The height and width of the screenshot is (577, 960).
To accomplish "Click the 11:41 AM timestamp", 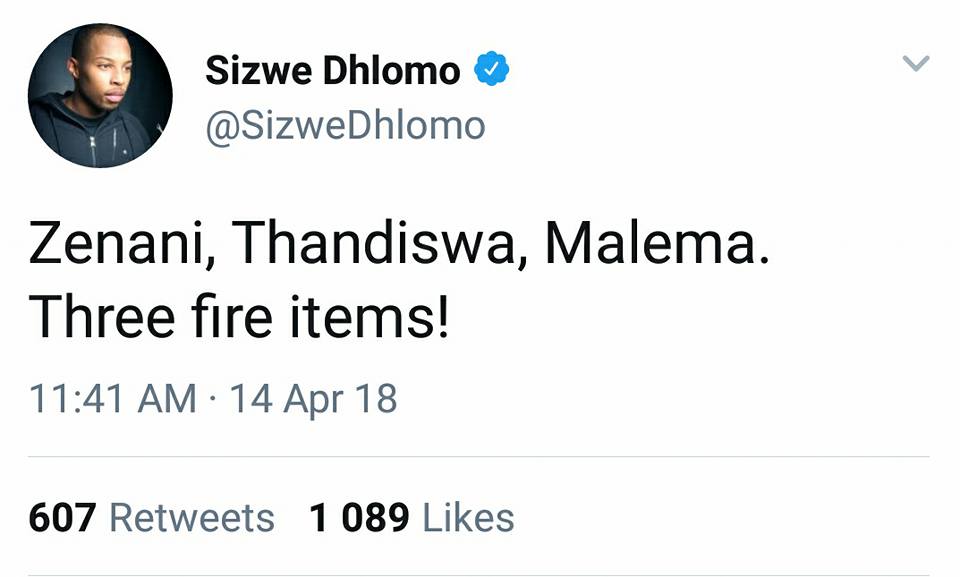I will pos(113,399).
